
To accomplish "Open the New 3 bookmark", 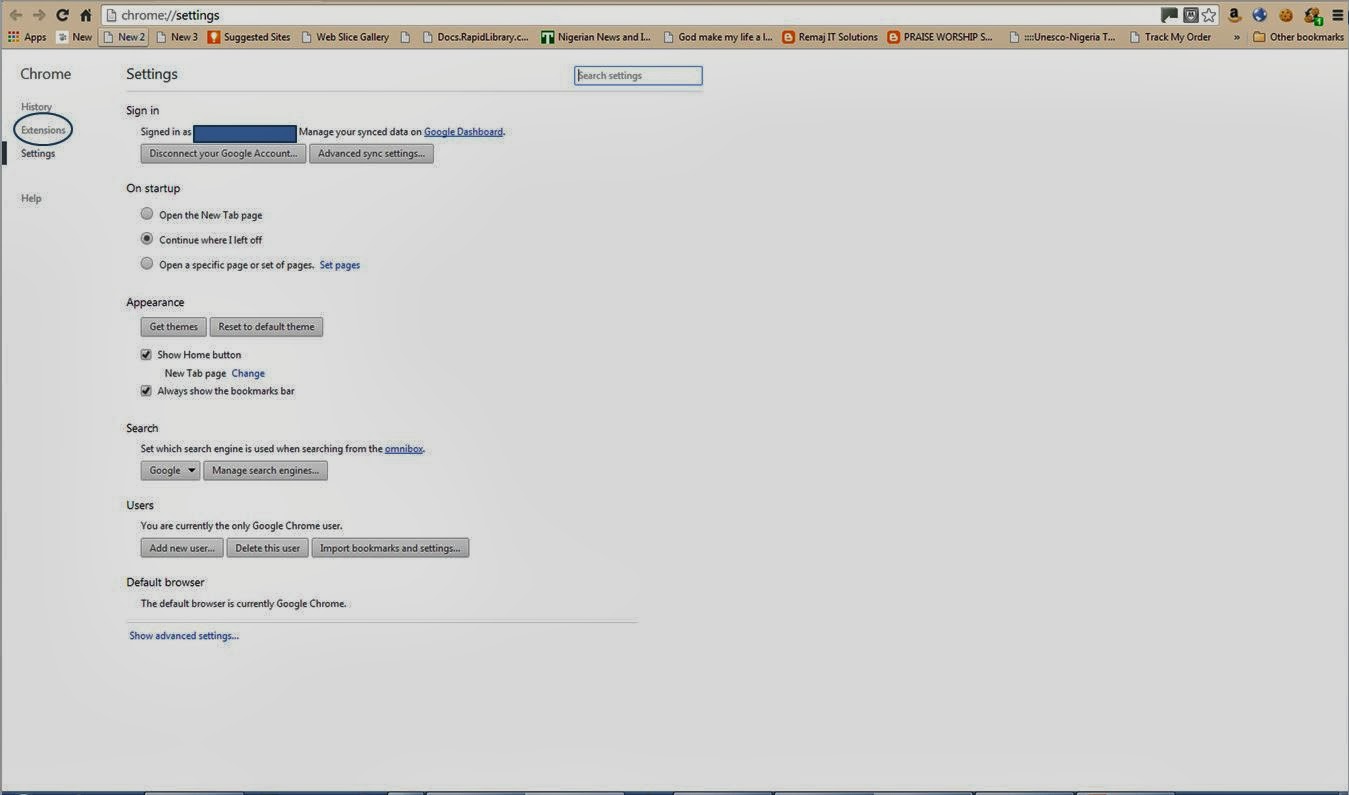I will (176, 37).
